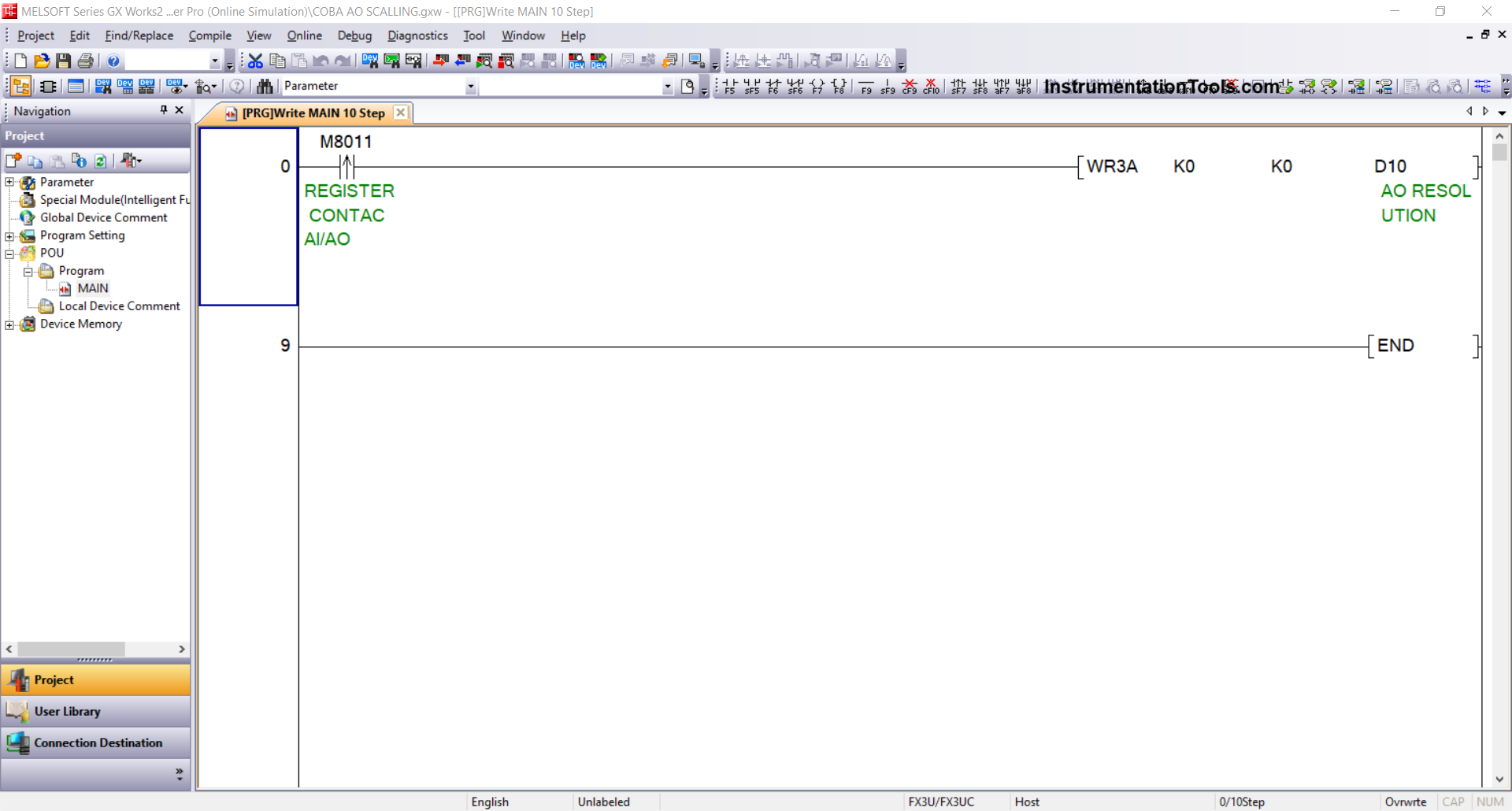
Task: Click the Cut scissors icon
Action: click(255, 61)
